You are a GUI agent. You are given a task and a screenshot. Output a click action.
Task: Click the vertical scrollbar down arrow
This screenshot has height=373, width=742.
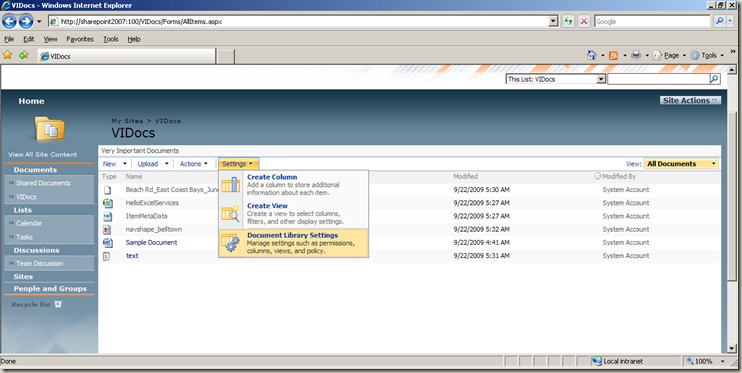point(732,349)
